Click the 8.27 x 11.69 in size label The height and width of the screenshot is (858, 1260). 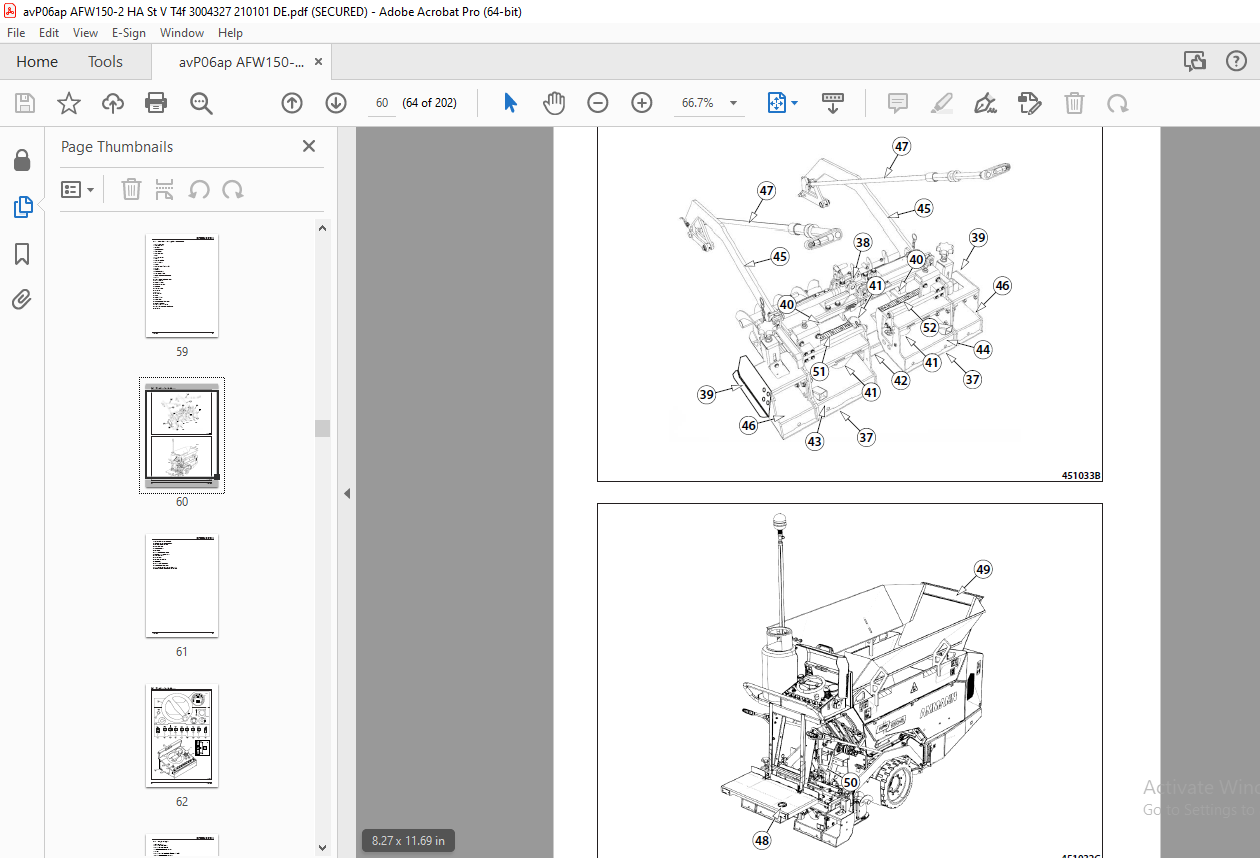(408, 840)
